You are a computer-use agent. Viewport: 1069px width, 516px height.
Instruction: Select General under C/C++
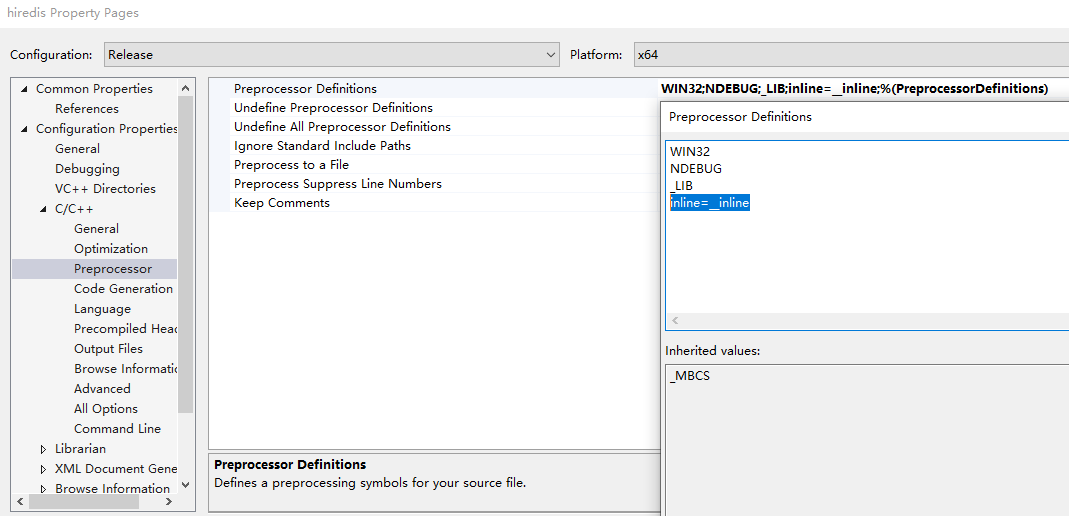click(96, 229)
